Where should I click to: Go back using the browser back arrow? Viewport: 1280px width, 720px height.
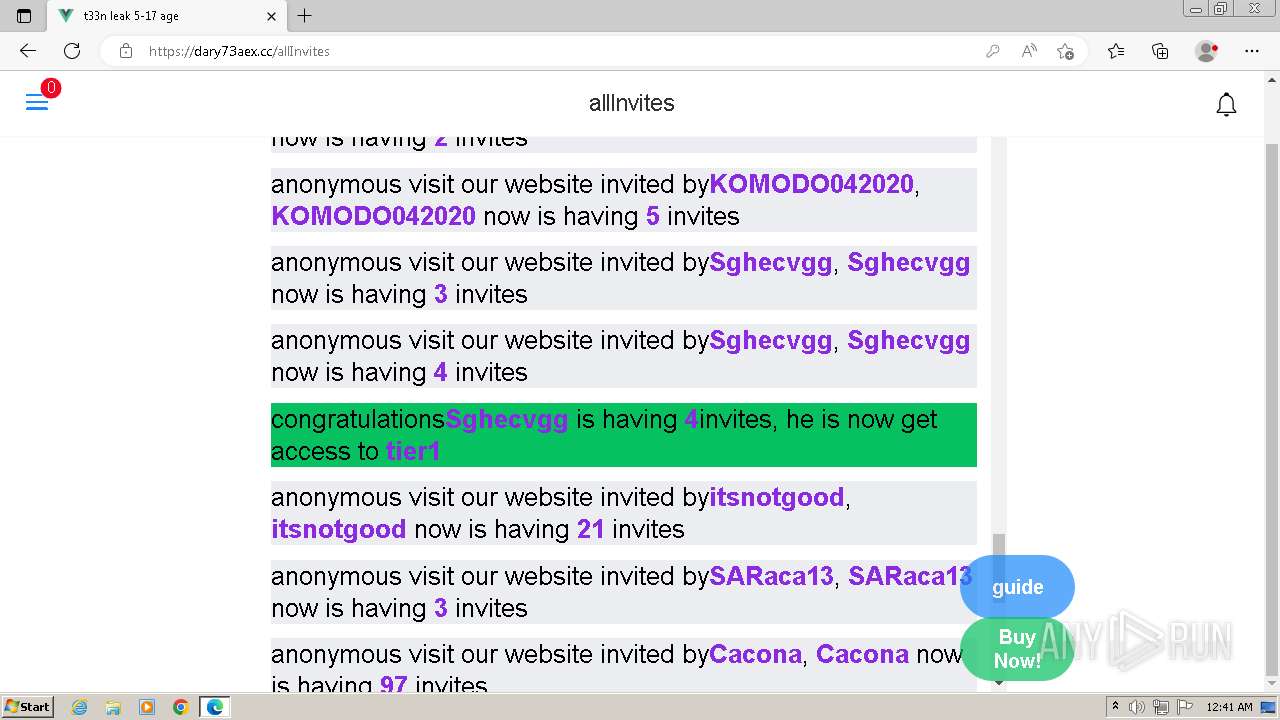pyautogui.click(x=27, y=51)
